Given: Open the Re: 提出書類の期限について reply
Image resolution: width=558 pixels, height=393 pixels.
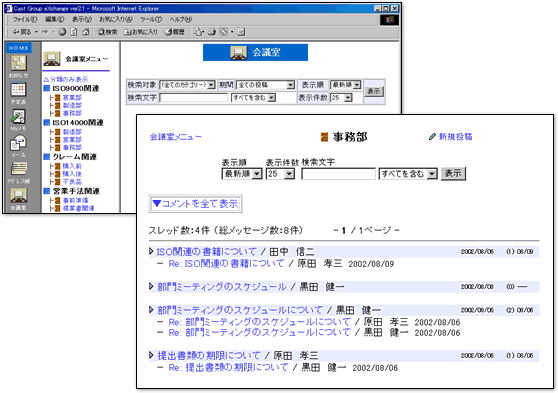Looking at the screenshot, I should [x=228, y=367].
